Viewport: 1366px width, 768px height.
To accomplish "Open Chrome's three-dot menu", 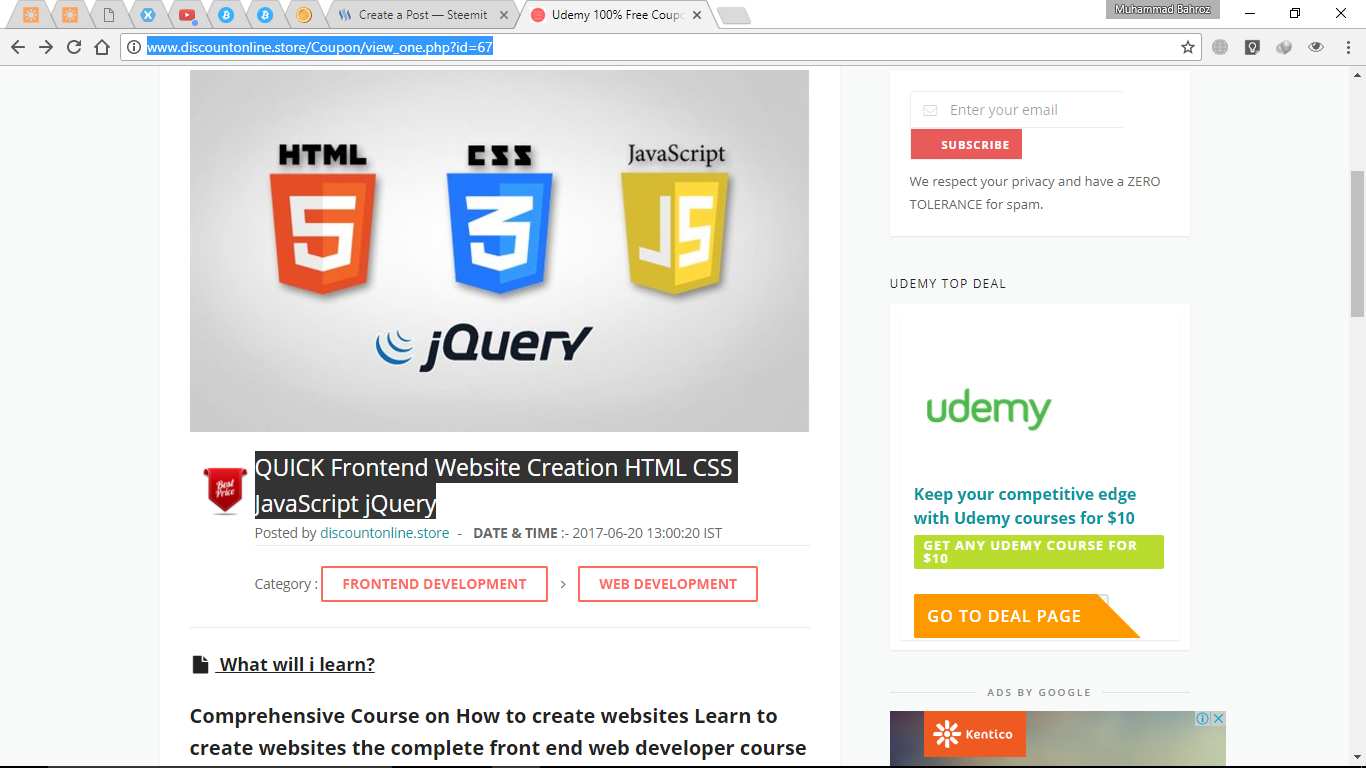I will click(x=1346, y=47).
